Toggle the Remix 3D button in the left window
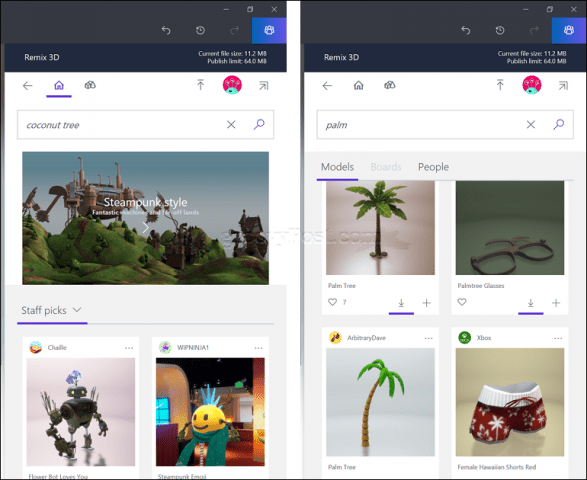 click(x=269, y=30)
